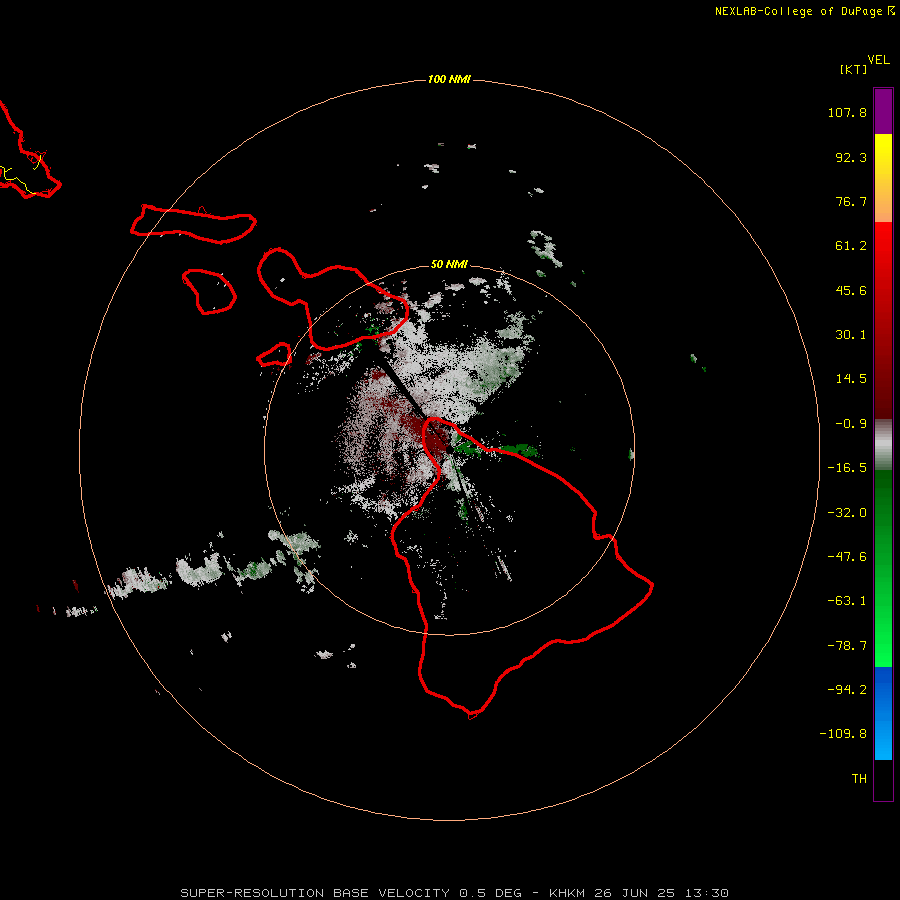Click the purple segment of the velocity color bar
This screenshot has height=900, width=900.
[x=883, y=111]
